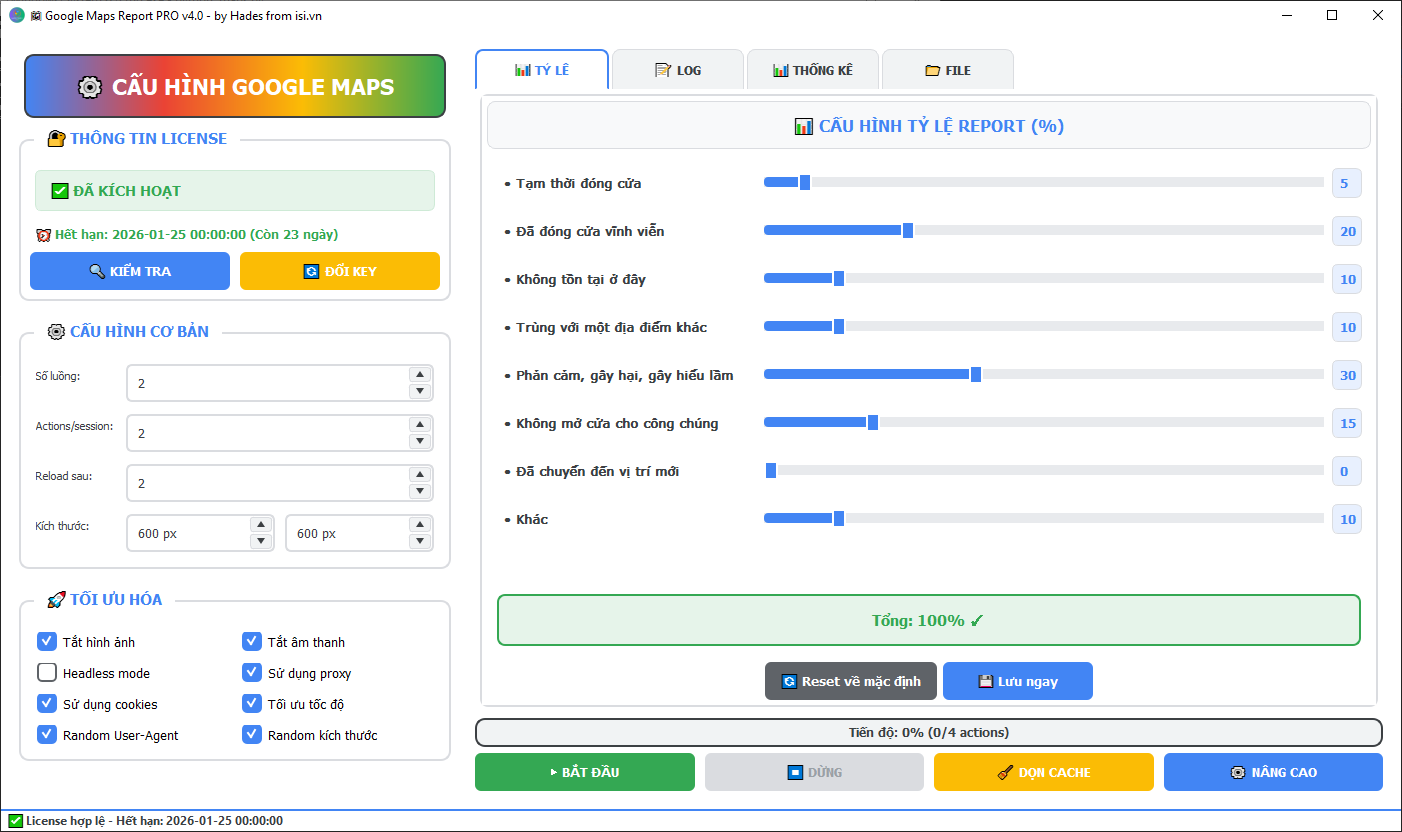Increase Số luồng with the up arrow

[x=420, y=376]
